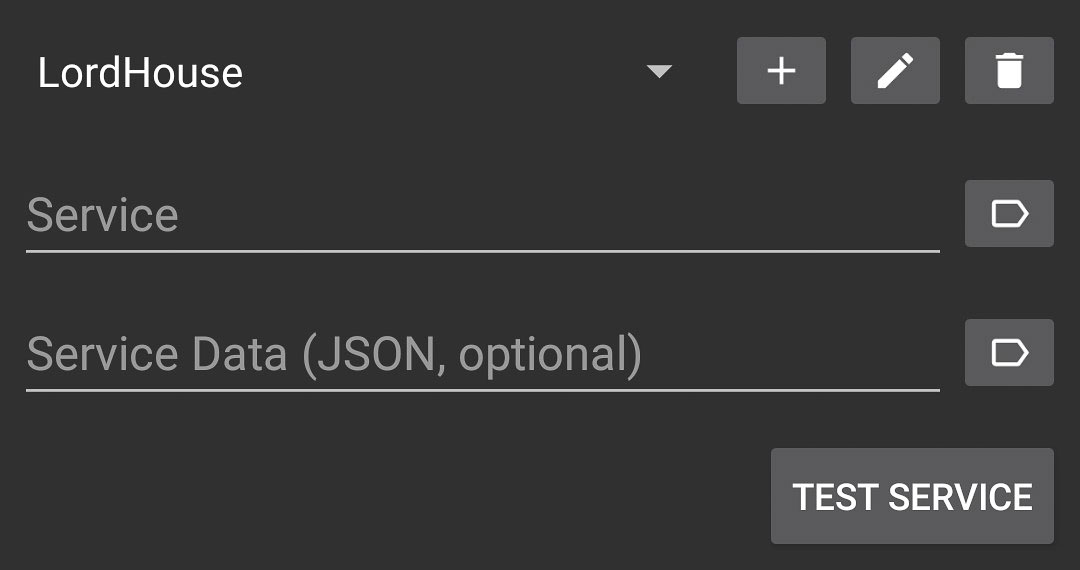Run the TEST SERVICE button
The height and width of the screenshot is (570, 1080).
point(912,496)
